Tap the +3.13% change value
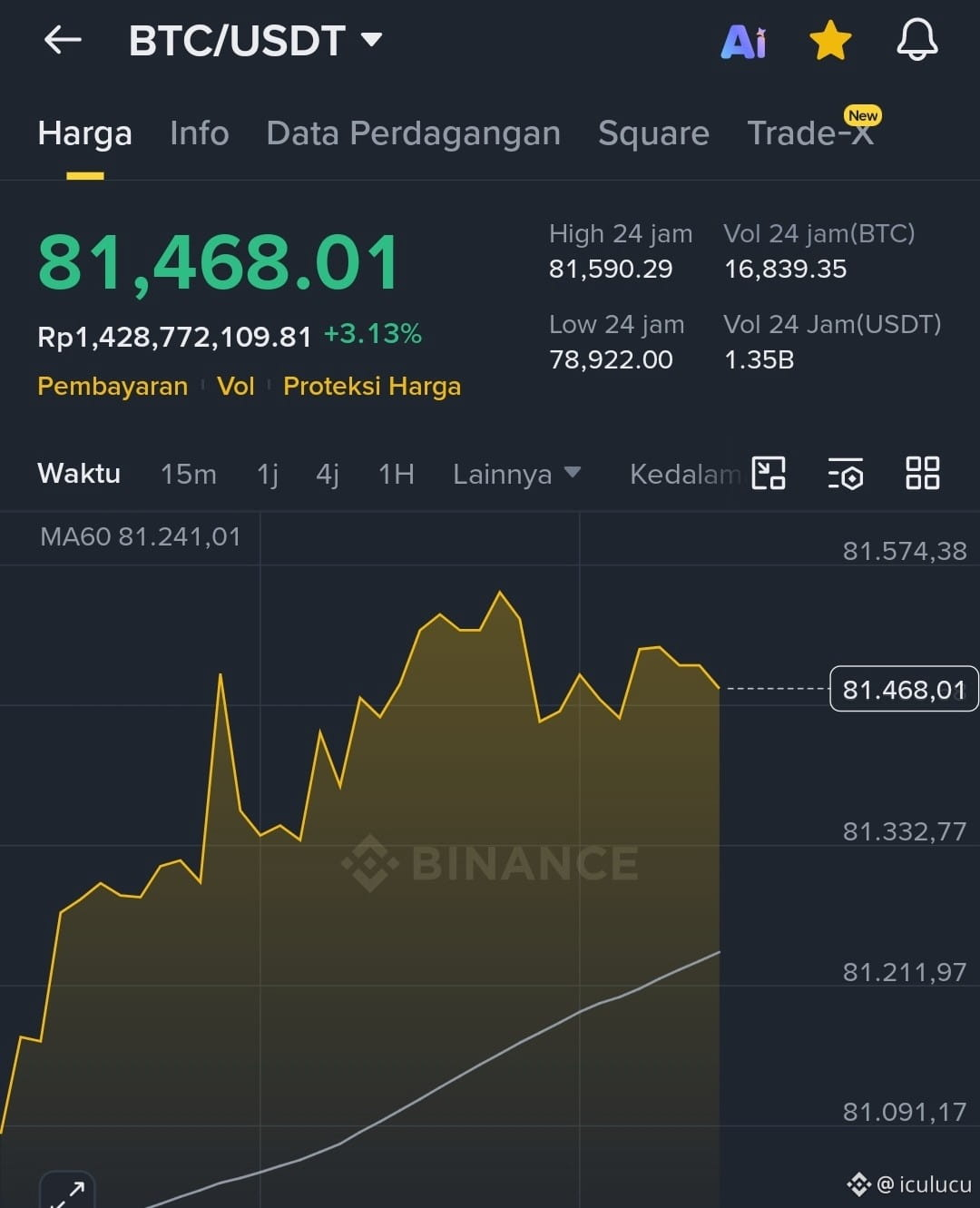This screenshot has height=1208, width=980. tap(373, 334)
